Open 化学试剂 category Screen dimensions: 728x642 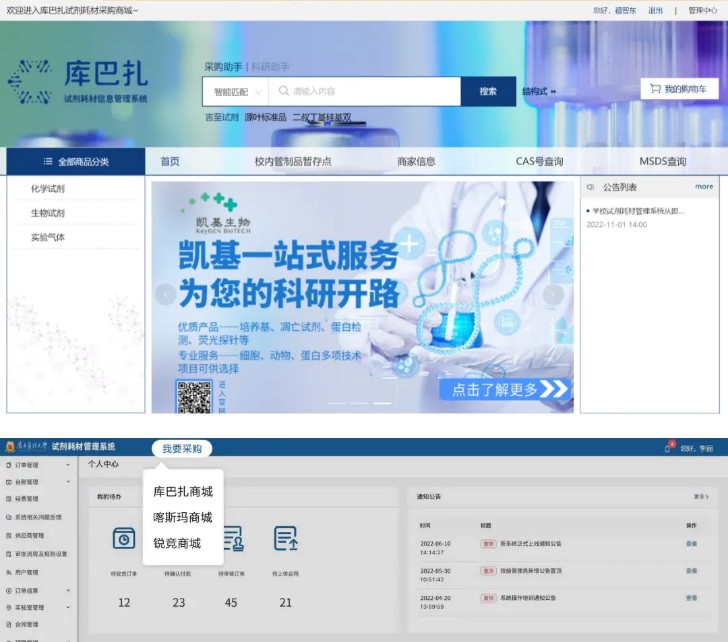(x=48, y=188)
